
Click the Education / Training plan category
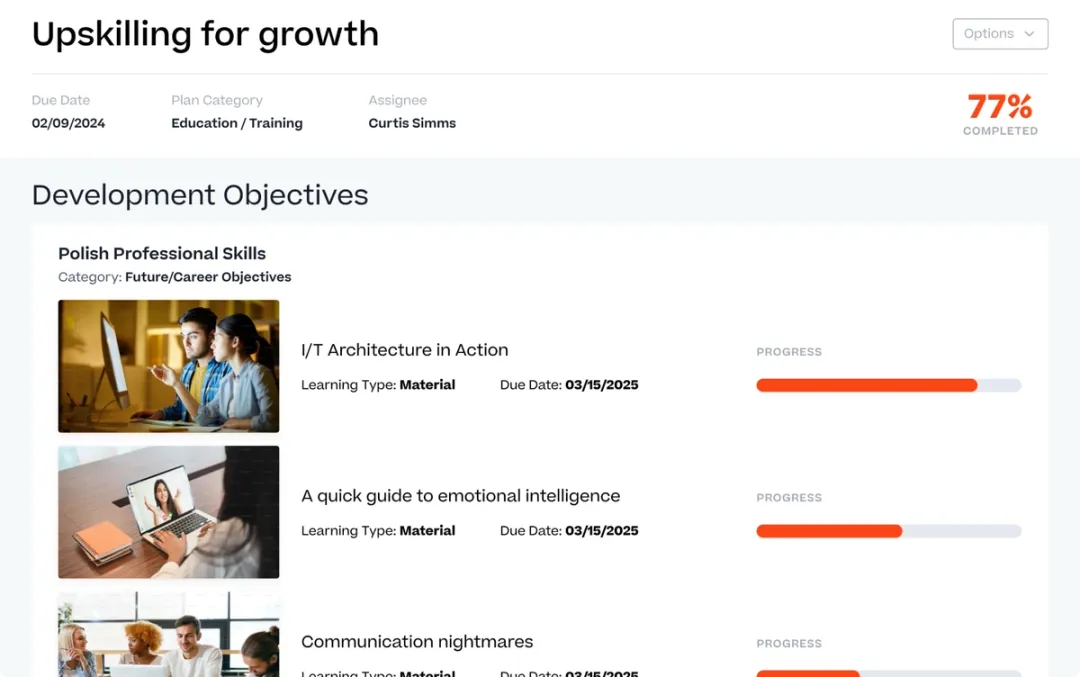click(x=237, y=123)
